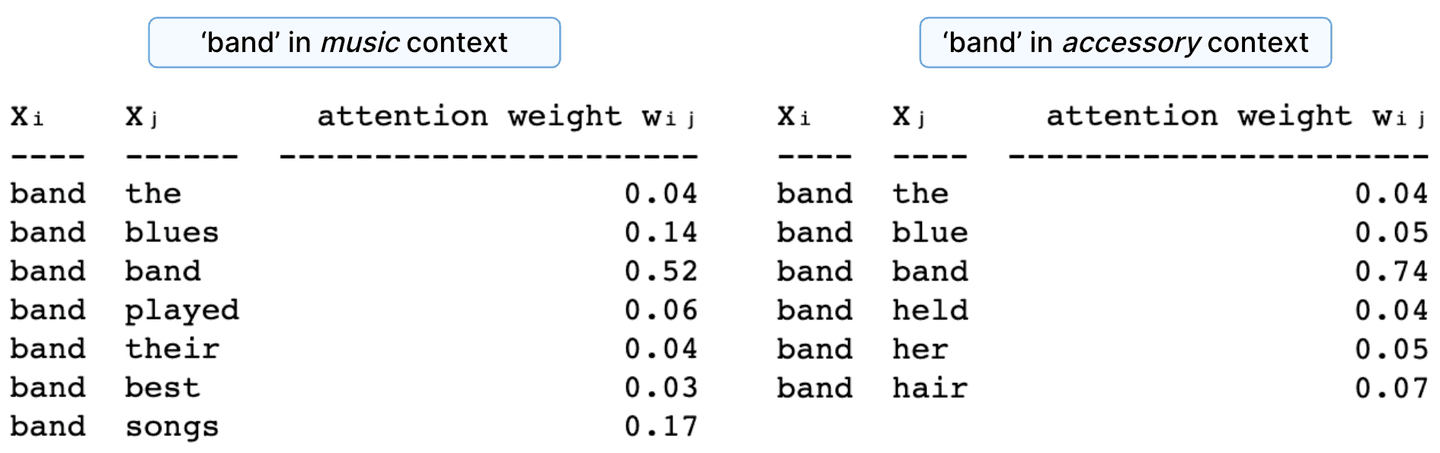1440x453 pixels.
Task: Click the attention weight value 0.74
Action: click(1391, 272)
